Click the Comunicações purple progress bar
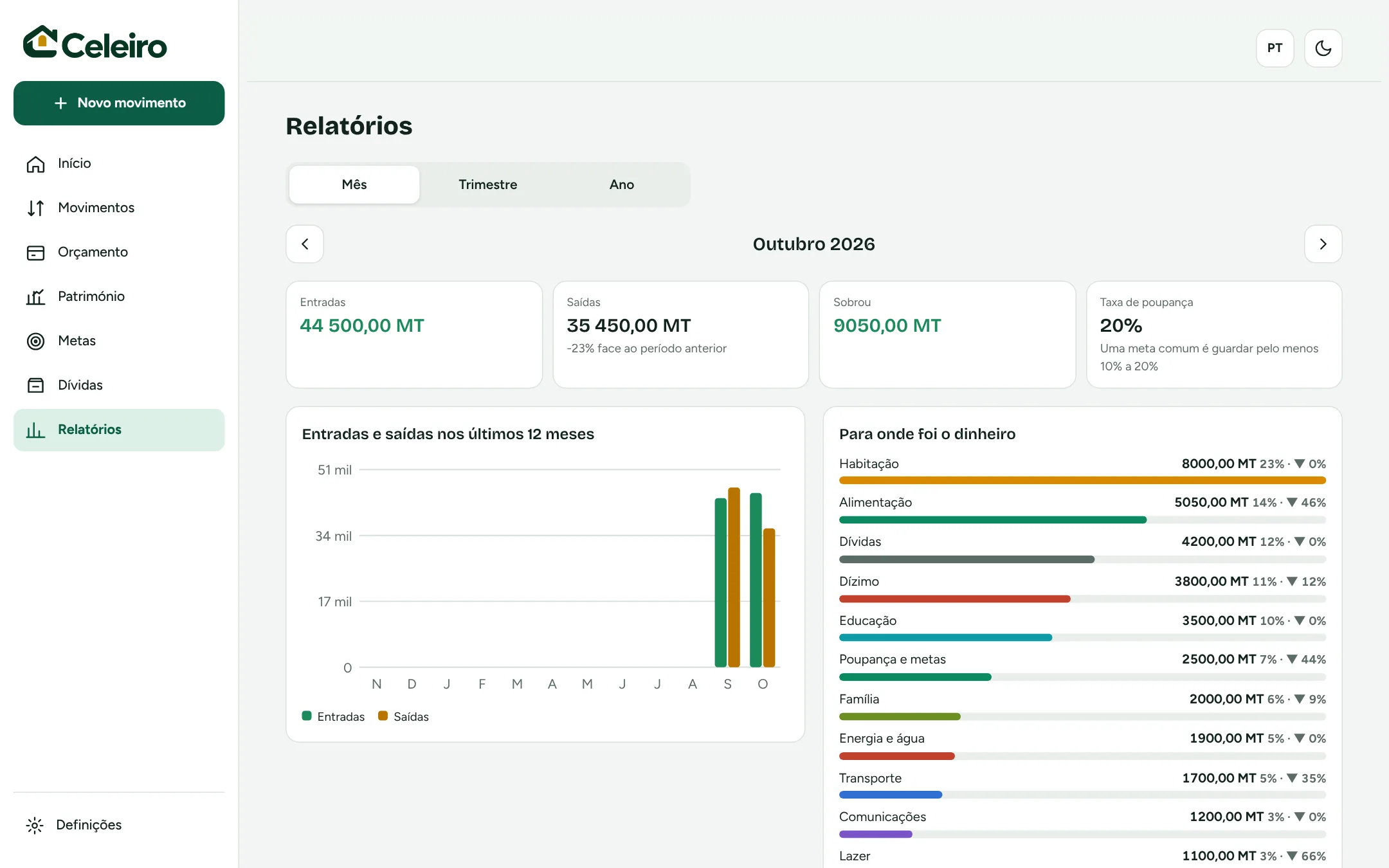The height and width of the screenshot is (868, 1389). pos(875,835)
